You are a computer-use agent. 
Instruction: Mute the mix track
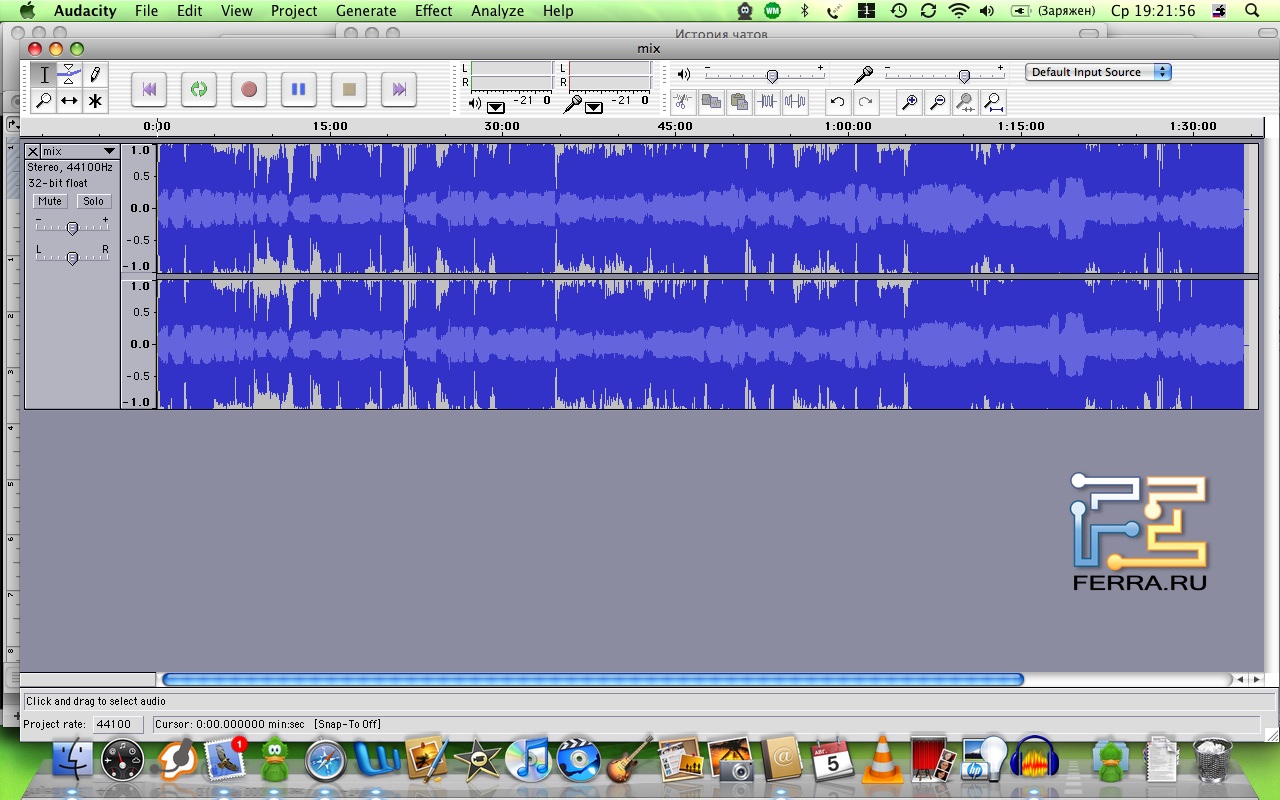coord(50,201)
